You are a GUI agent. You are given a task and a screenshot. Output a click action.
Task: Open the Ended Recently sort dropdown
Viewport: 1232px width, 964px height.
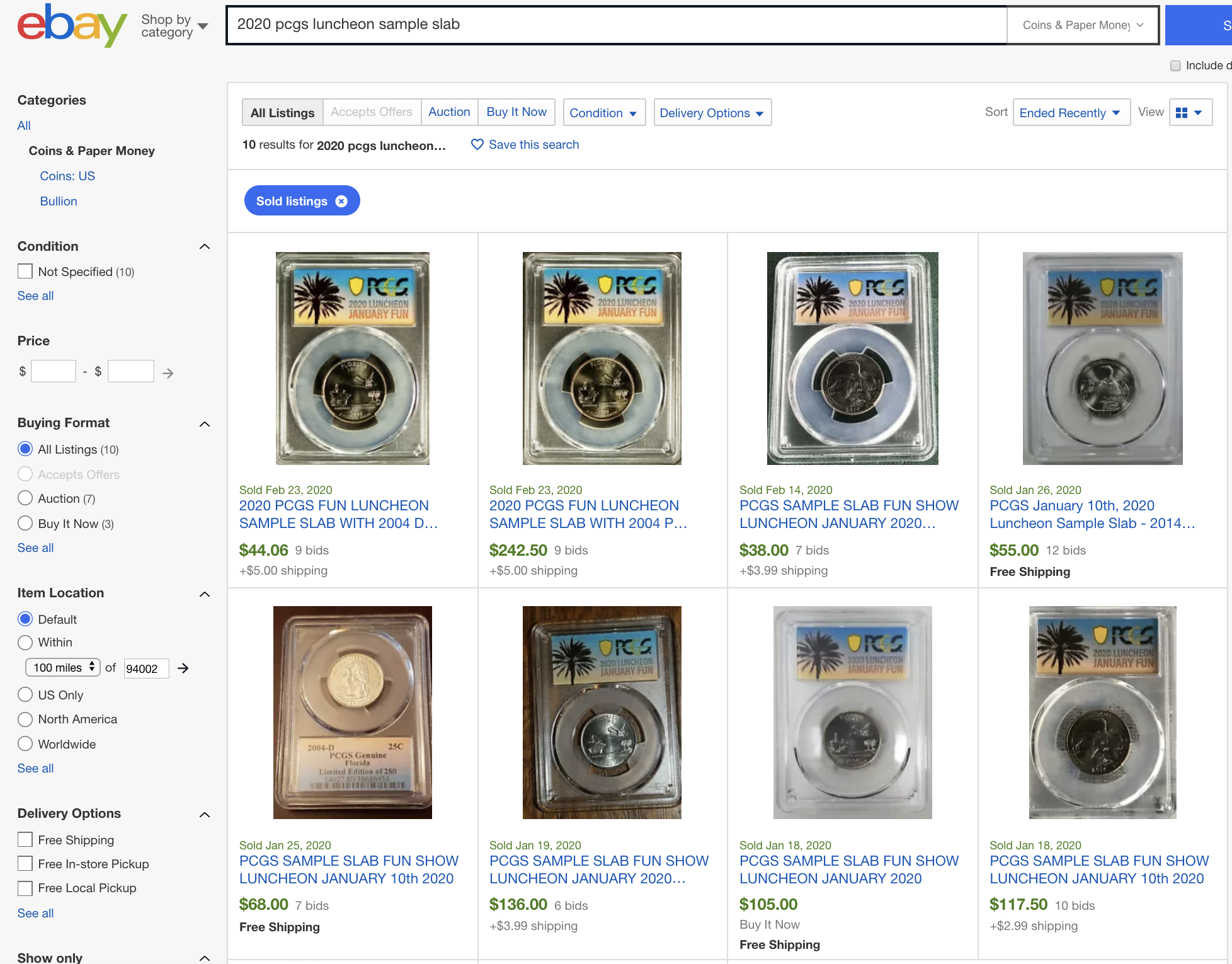pos(1071,113)
